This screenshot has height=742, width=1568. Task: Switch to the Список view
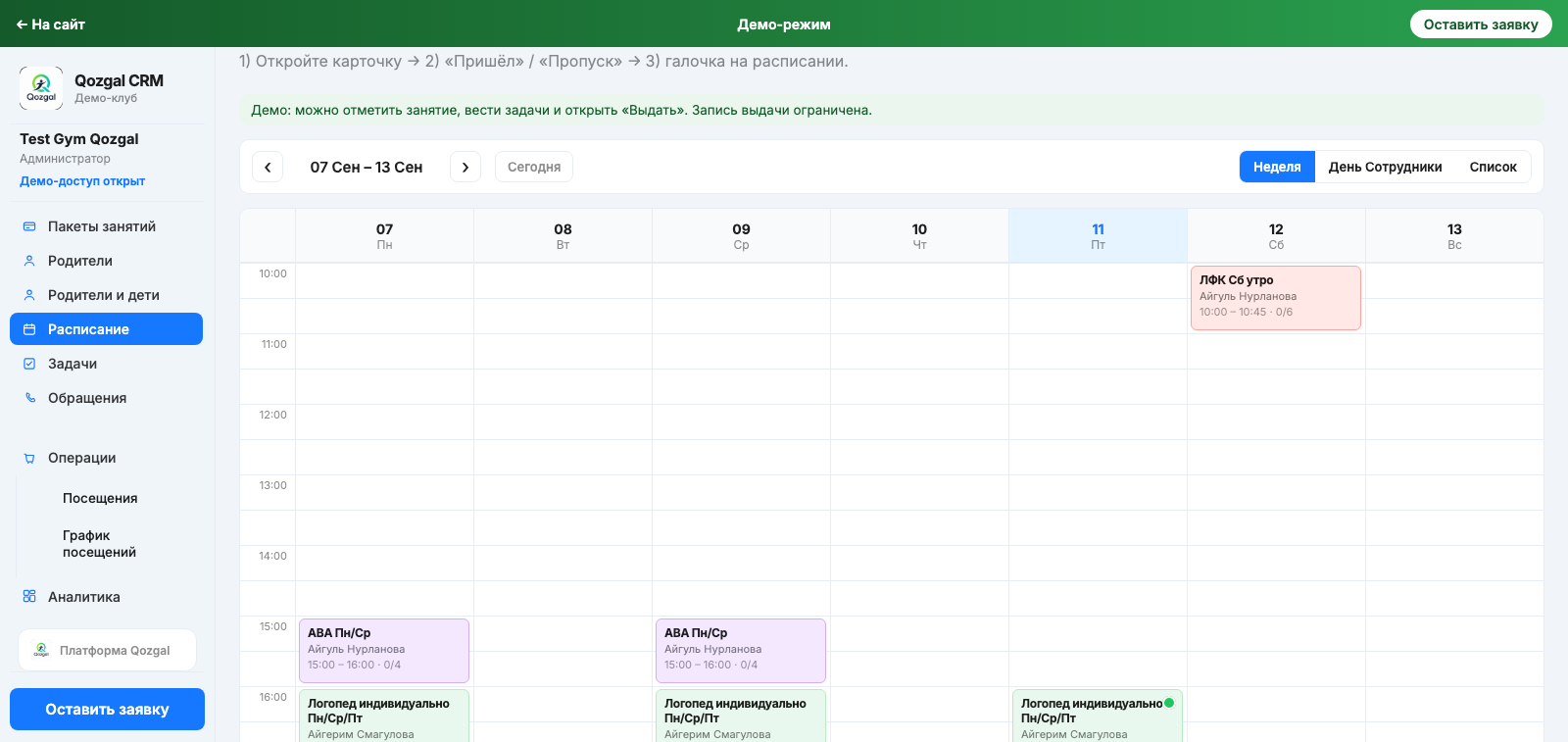click(1493, 167)
